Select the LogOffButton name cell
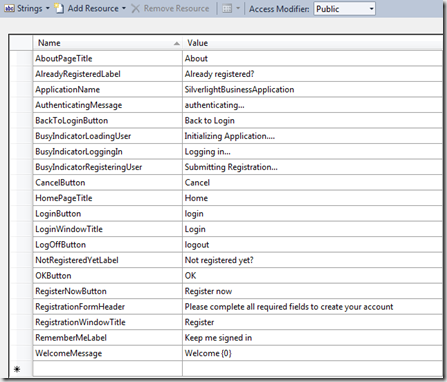The height and width of the screenshot is (382, 447). (x=108, y=244)
